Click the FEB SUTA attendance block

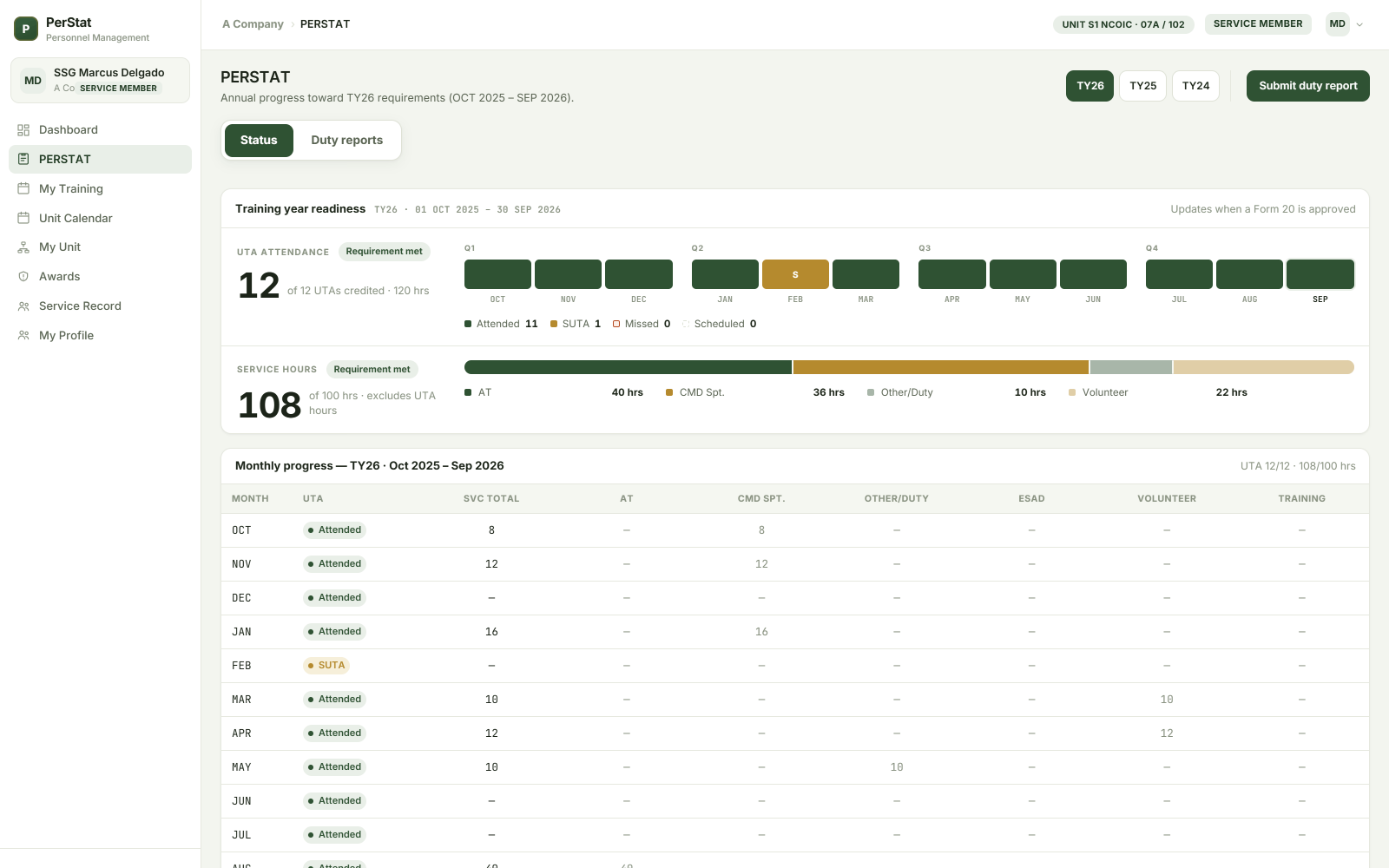pos(795,274)
